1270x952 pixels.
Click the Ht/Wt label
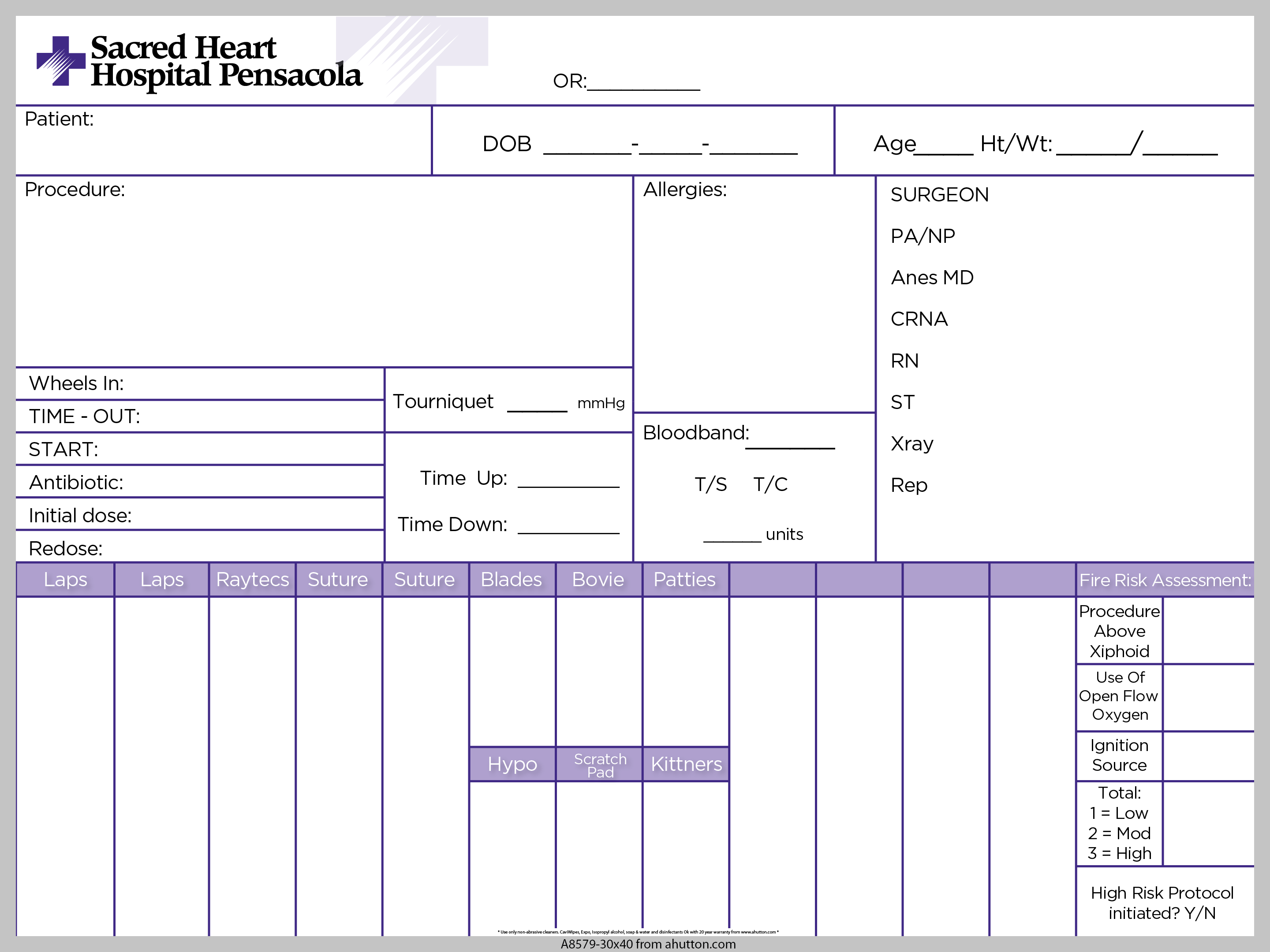click(1016, 143)
